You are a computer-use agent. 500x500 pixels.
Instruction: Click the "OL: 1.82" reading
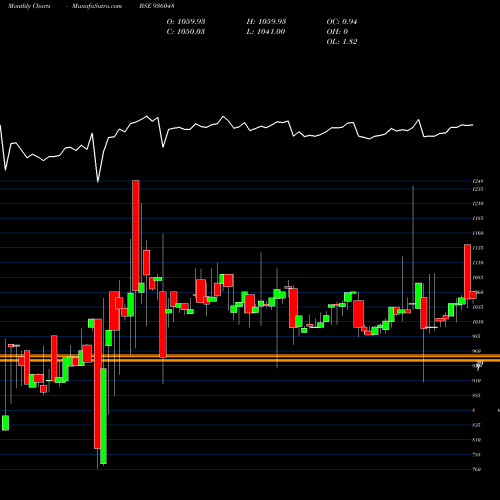pos(342,42)
